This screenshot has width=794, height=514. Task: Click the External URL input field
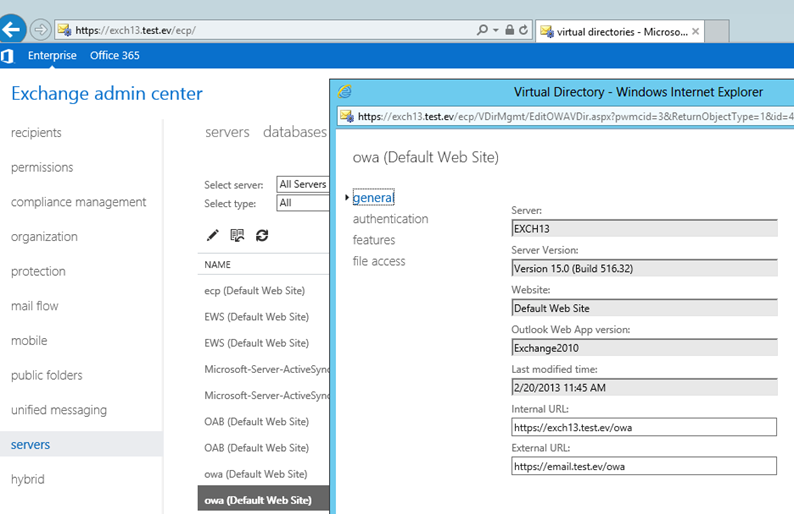pyautogui.click(x=644, y=466)
